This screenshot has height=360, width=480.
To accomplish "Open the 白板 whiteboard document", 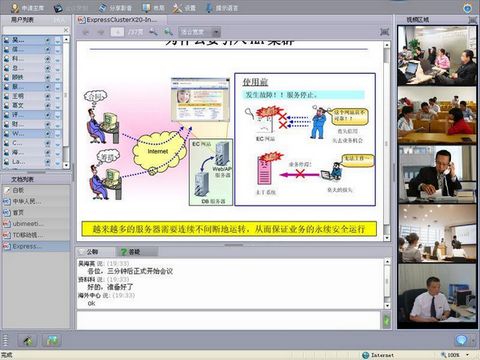I will coord(36,190).
